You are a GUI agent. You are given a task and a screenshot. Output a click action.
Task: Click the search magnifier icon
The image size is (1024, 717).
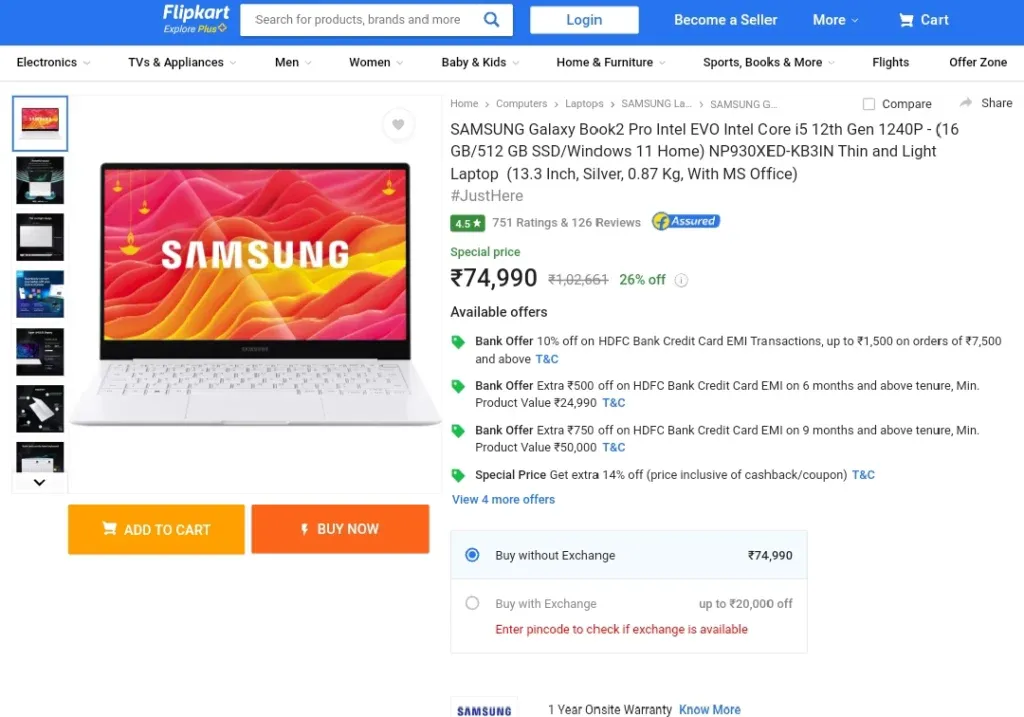(491, 19)
